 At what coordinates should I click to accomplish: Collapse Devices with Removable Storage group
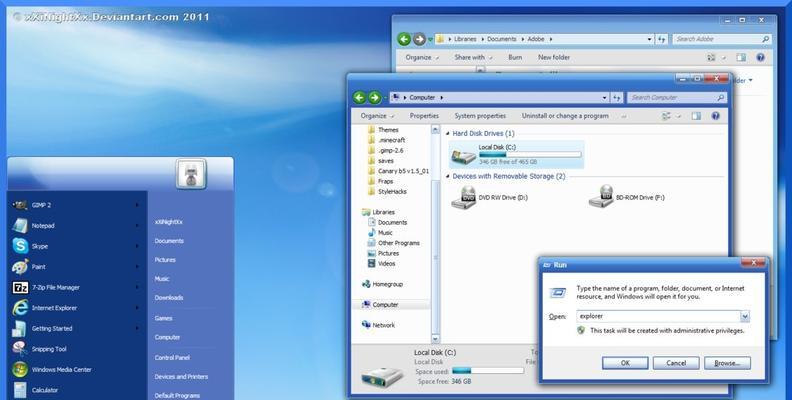[448, 177]
